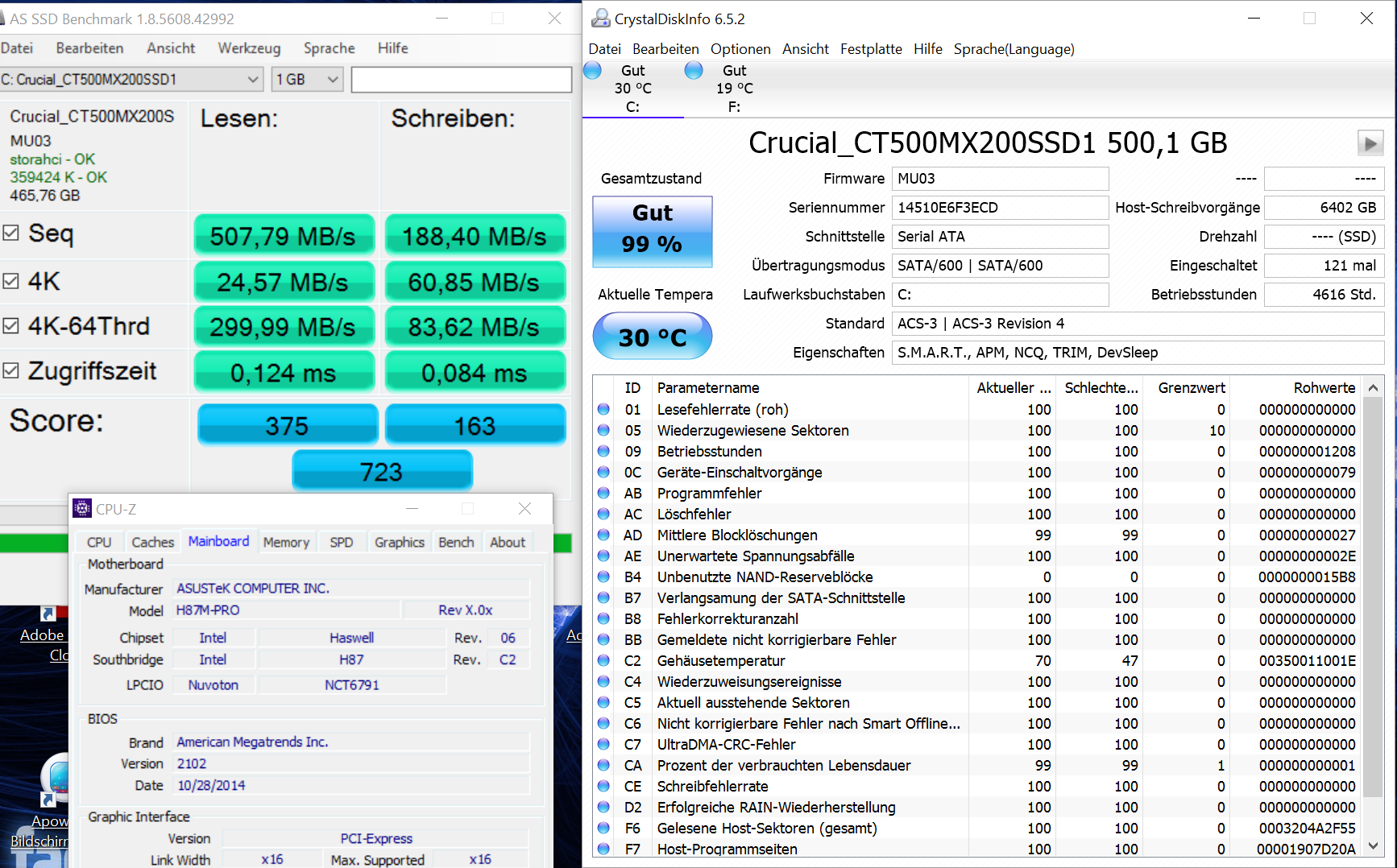This screenshot has width=1397, height=868.
Task: Click the SMART table scroll-down arrow
Action: click(x=1373, y=847)
